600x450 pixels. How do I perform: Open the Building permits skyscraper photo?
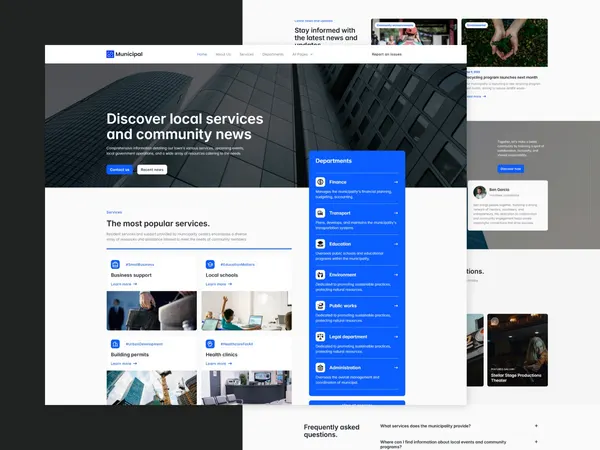(x=152, y=388)
